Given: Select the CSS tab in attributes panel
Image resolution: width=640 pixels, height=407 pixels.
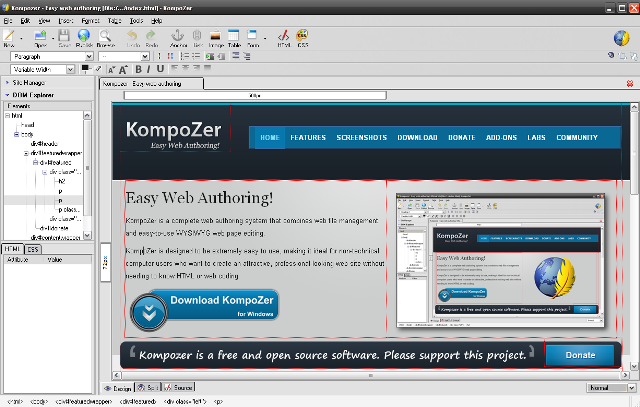Looking at the screenshot, I should click(x=33, y=249).
